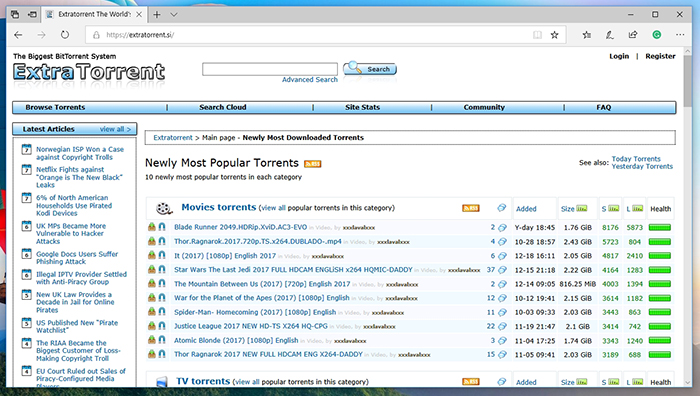Click the Register link
The width and height of the screenshot is (700, 396).
coord(660,56)
